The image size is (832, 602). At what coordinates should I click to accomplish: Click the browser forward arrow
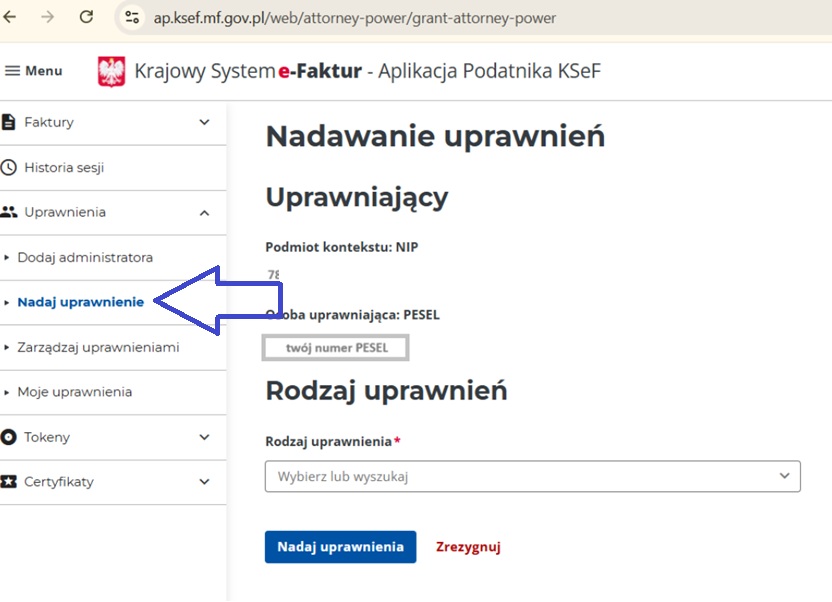[x=48, y=17]
